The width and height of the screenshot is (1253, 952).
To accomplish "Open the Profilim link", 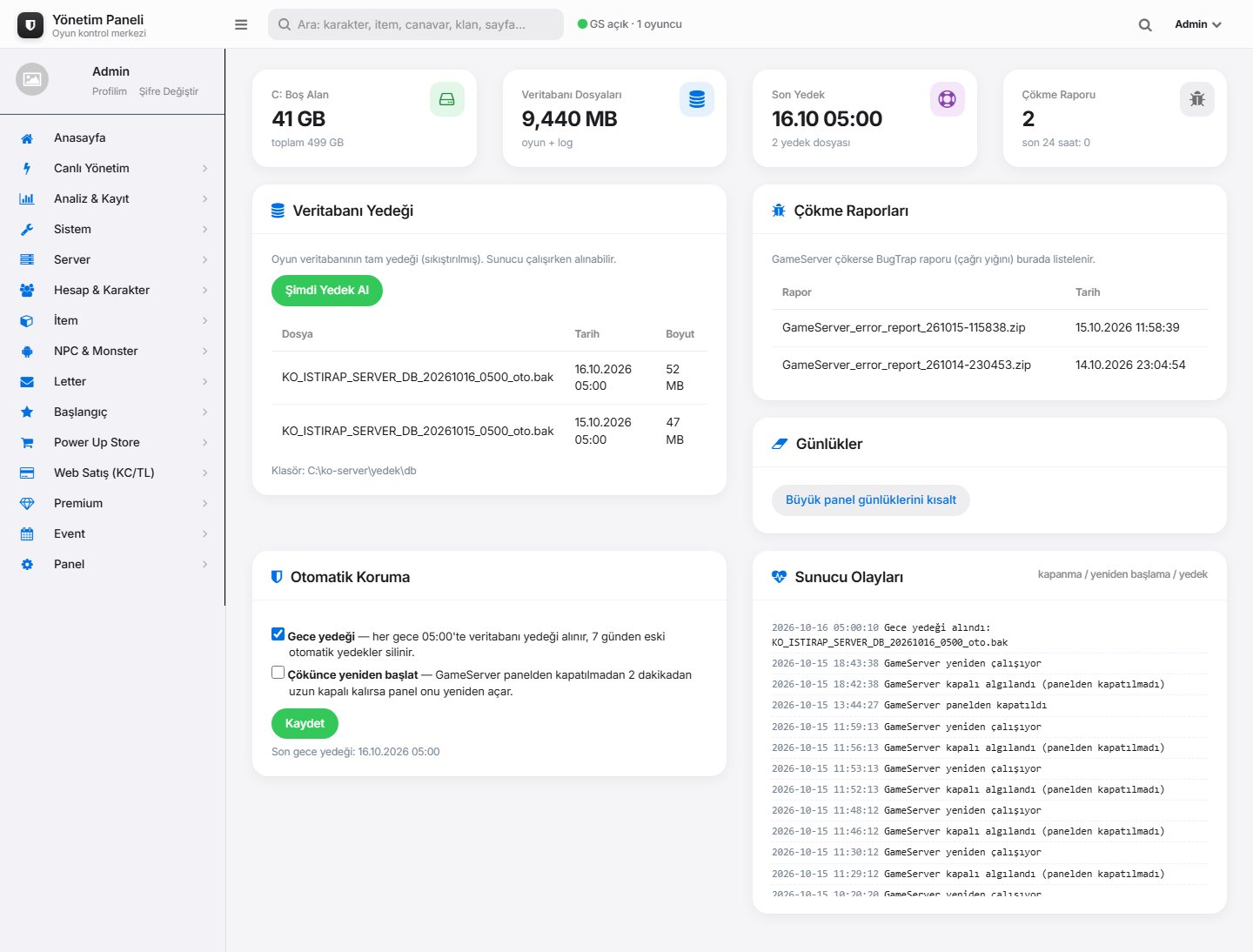I will point(110,91).
